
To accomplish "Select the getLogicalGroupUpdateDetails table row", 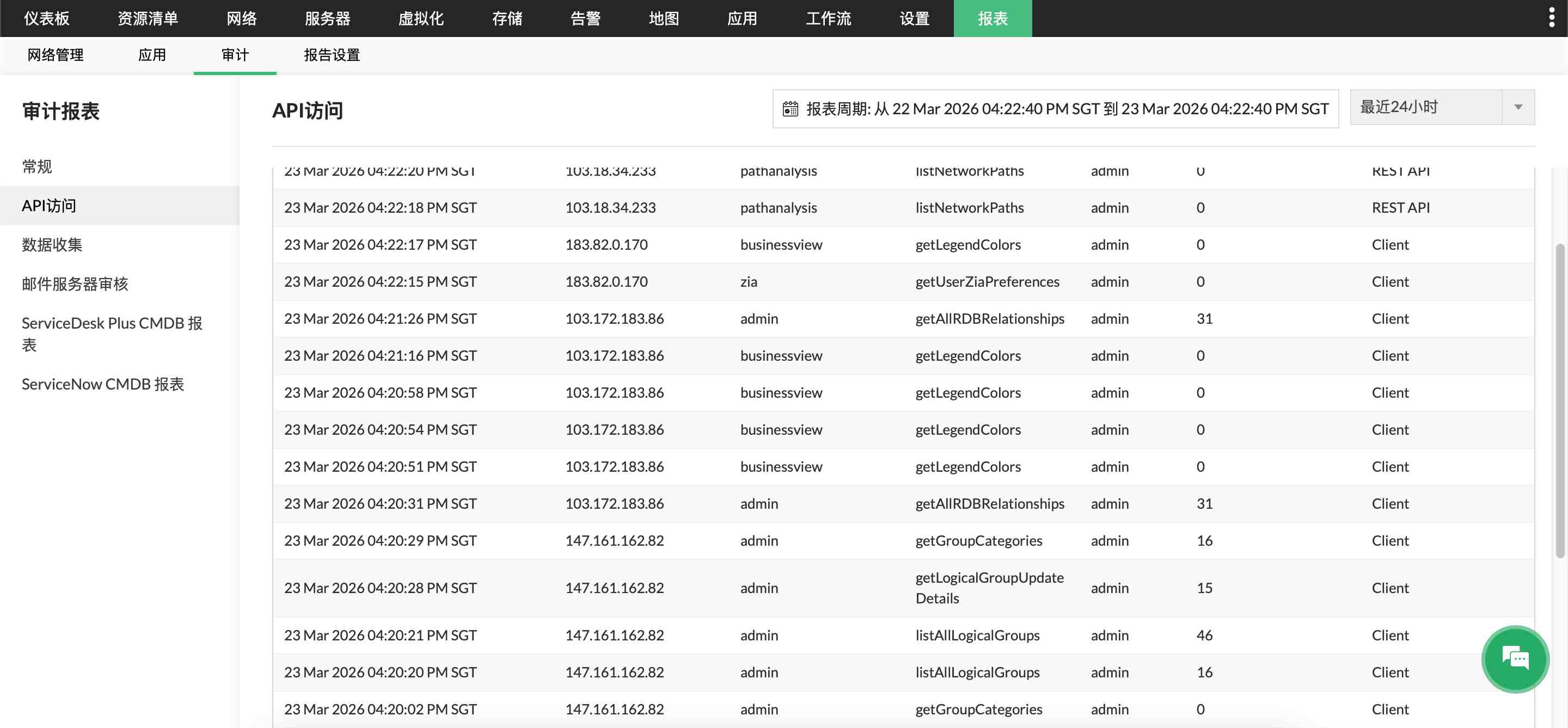I will [903, 588].
